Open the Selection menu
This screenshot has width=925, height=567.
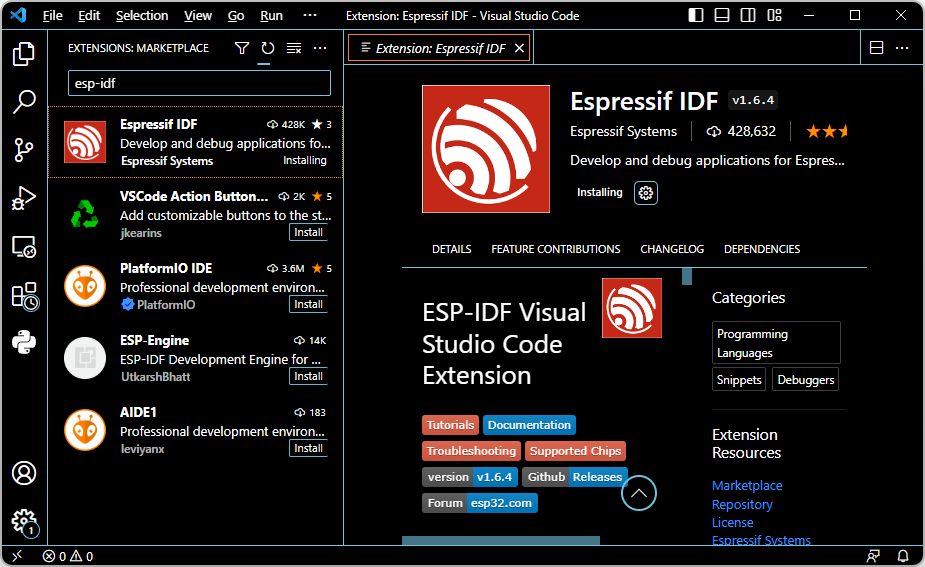pyautogui.click(x=142, y=16)
